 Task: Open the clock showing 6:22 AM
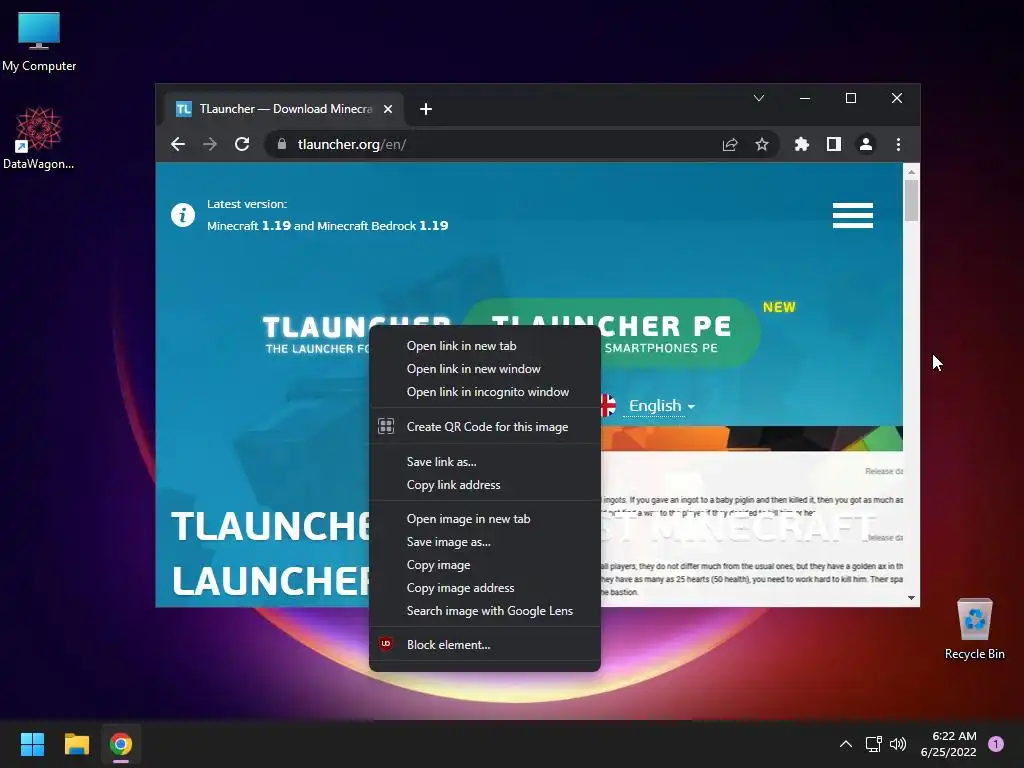tap(948, 744)
